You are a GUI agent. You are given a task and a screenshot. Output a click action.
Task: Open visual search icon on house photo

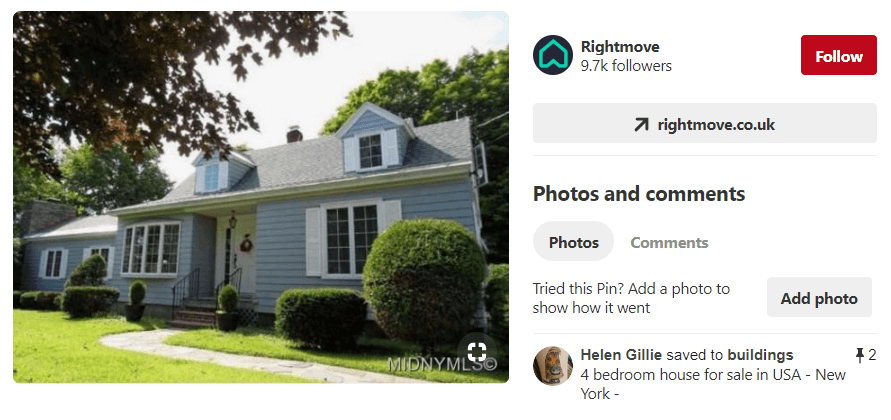point(477,352)
